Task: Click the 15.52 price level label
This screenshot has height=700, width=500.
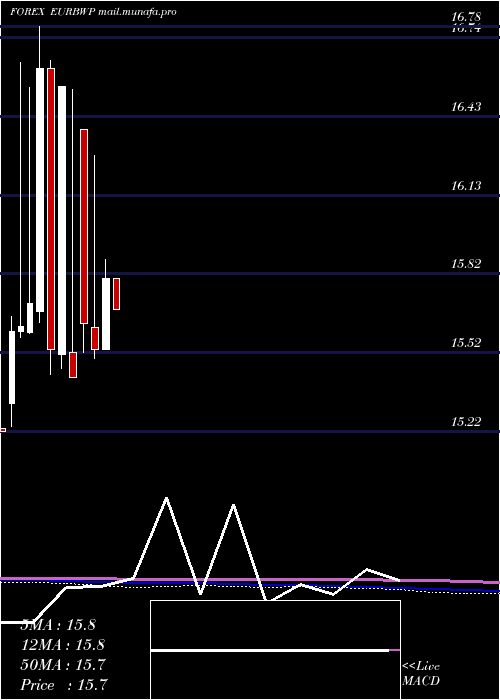Action: [x=466, y=343]
